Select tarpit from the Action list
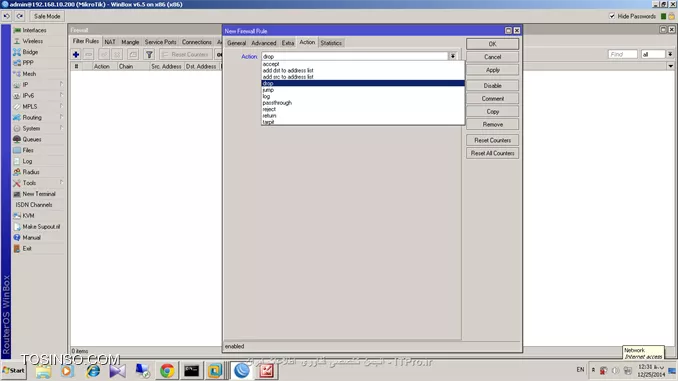 pos(363,122)
